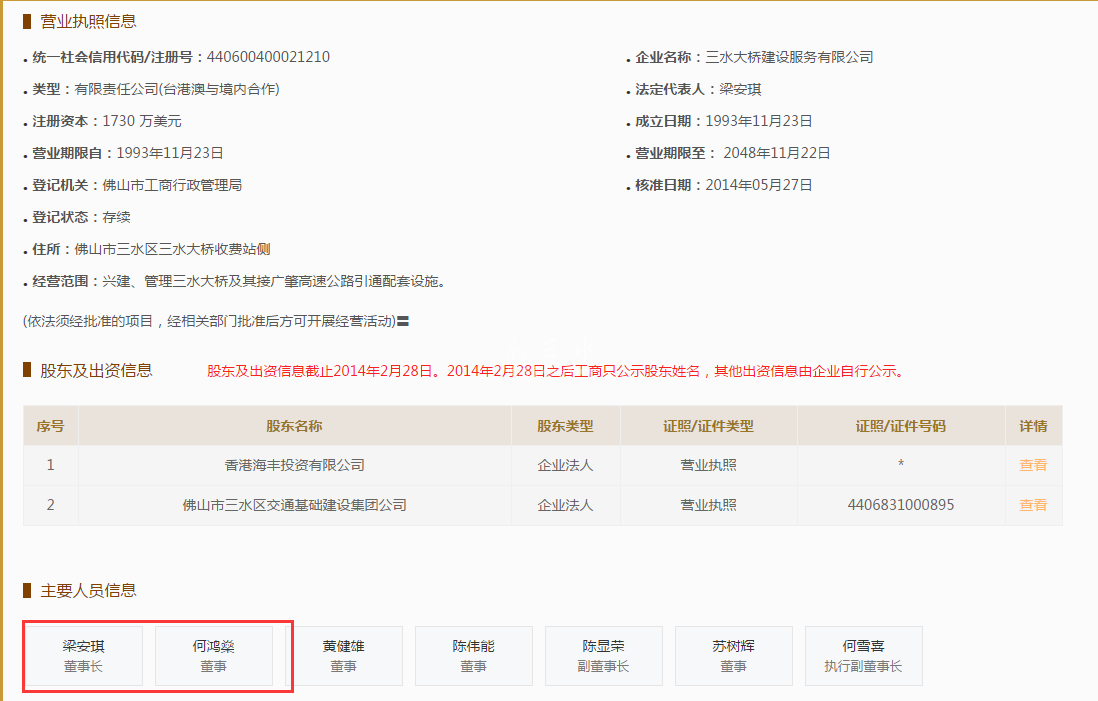Click the 股东类型 column header
Image resolution: width=1098 pixels, height=701 pixels.
565,426
